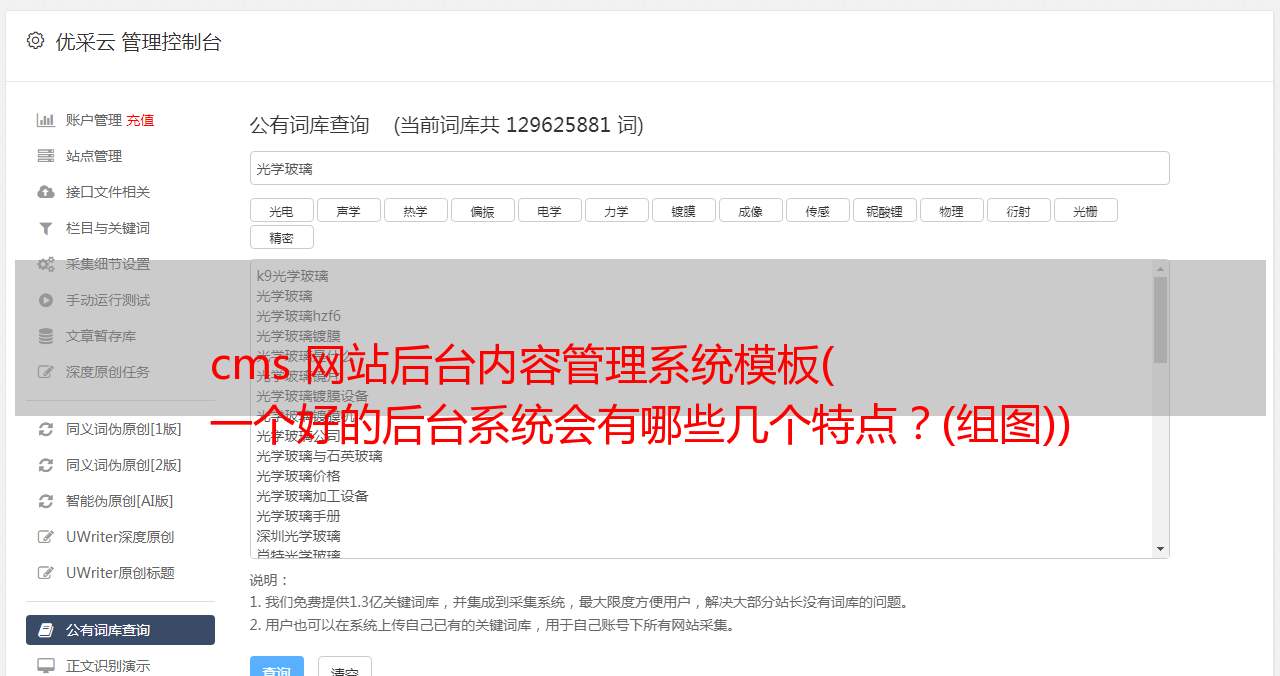
Task: Select the 站点管理 server icon
Action: point(46,156)
